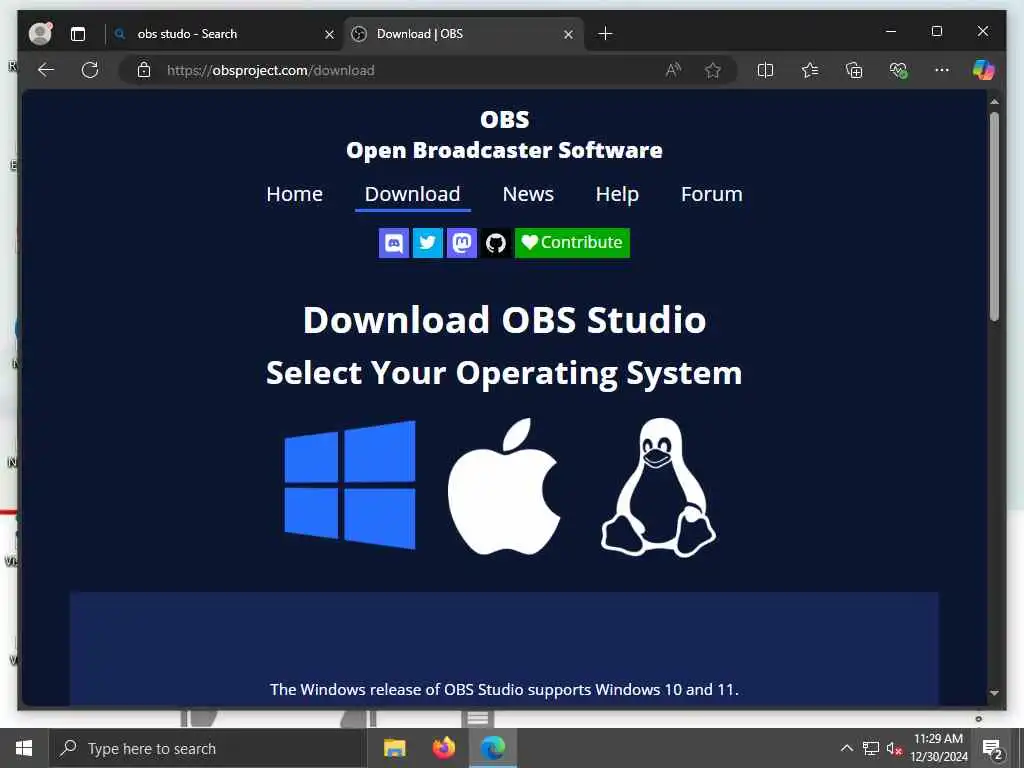Click the muted volume tray icon

[895, 748]
